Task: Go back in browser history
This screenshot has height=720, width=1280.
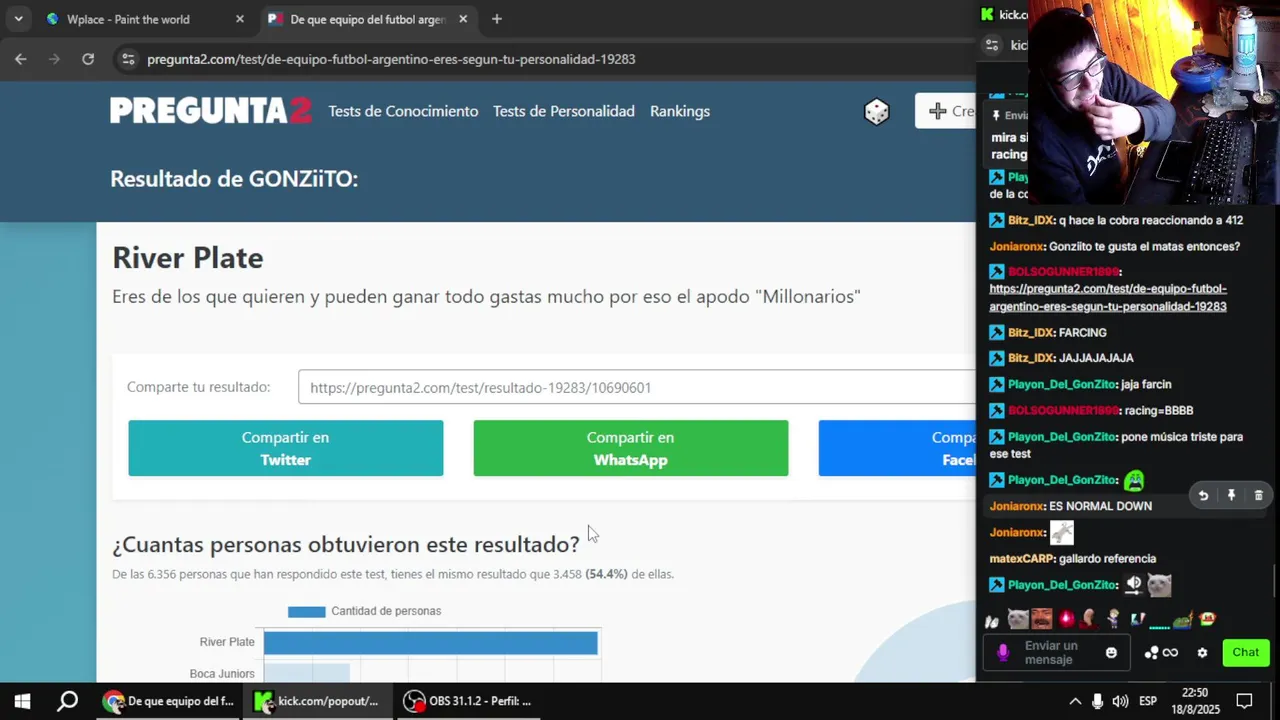Action: point(21,59)
